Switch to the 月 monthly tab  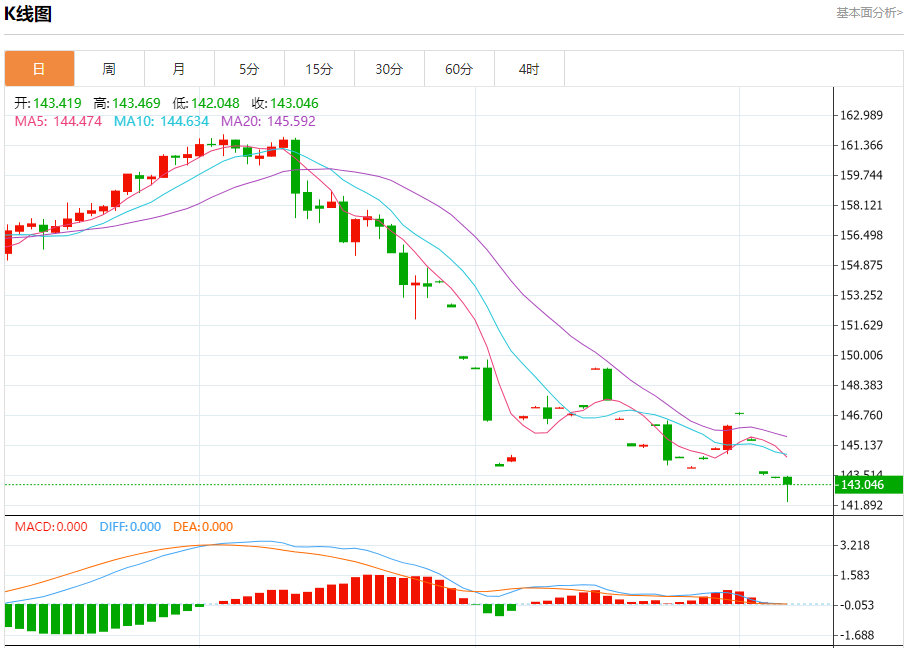click(179, 69)
